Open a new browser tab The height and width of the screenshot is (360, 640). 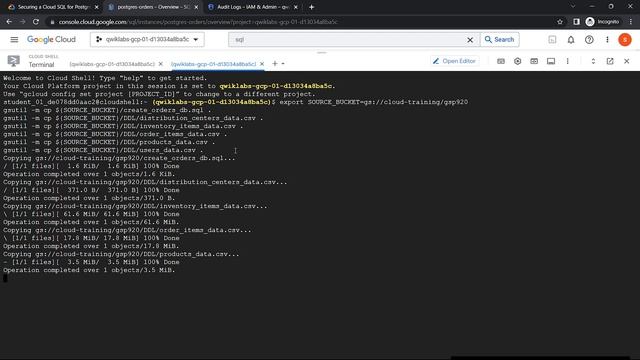coord(311,7)
